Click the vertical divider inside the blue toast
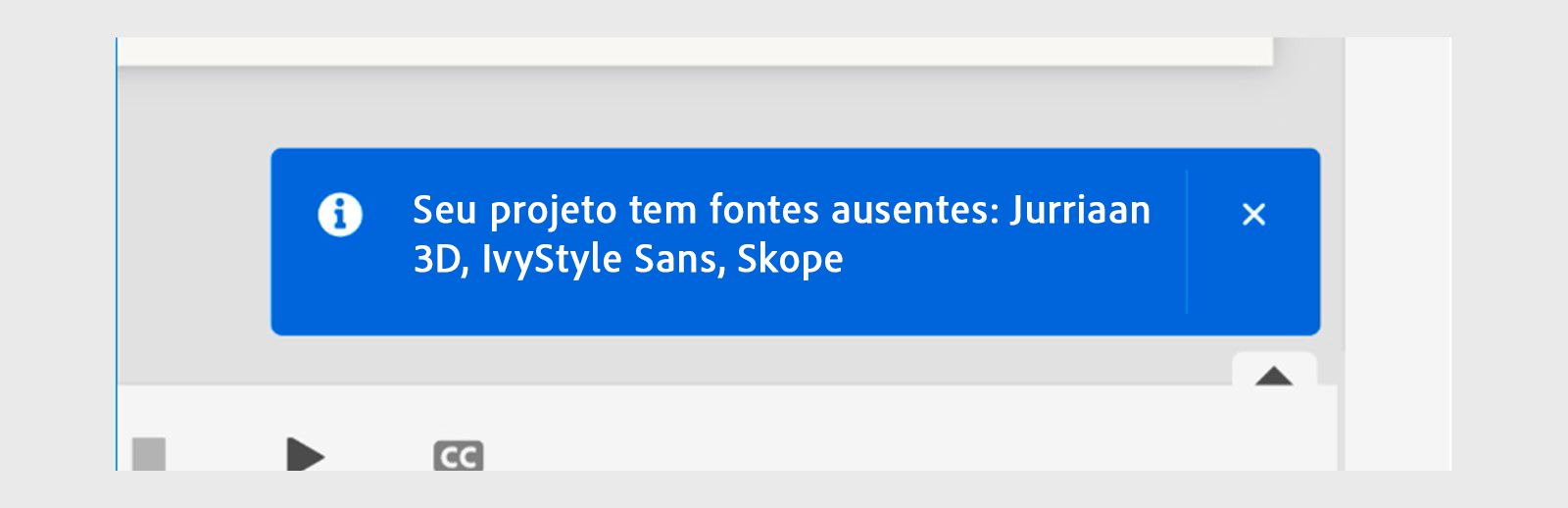 click(1187, 241)
